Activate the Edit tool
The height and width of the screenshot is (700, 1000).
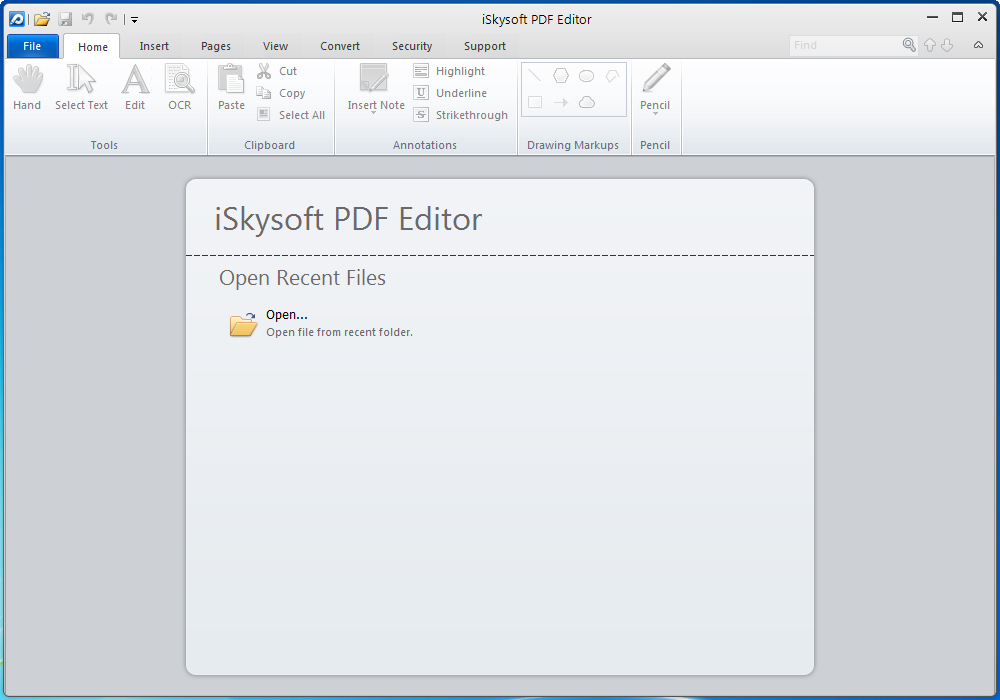(x=135, y=85)
